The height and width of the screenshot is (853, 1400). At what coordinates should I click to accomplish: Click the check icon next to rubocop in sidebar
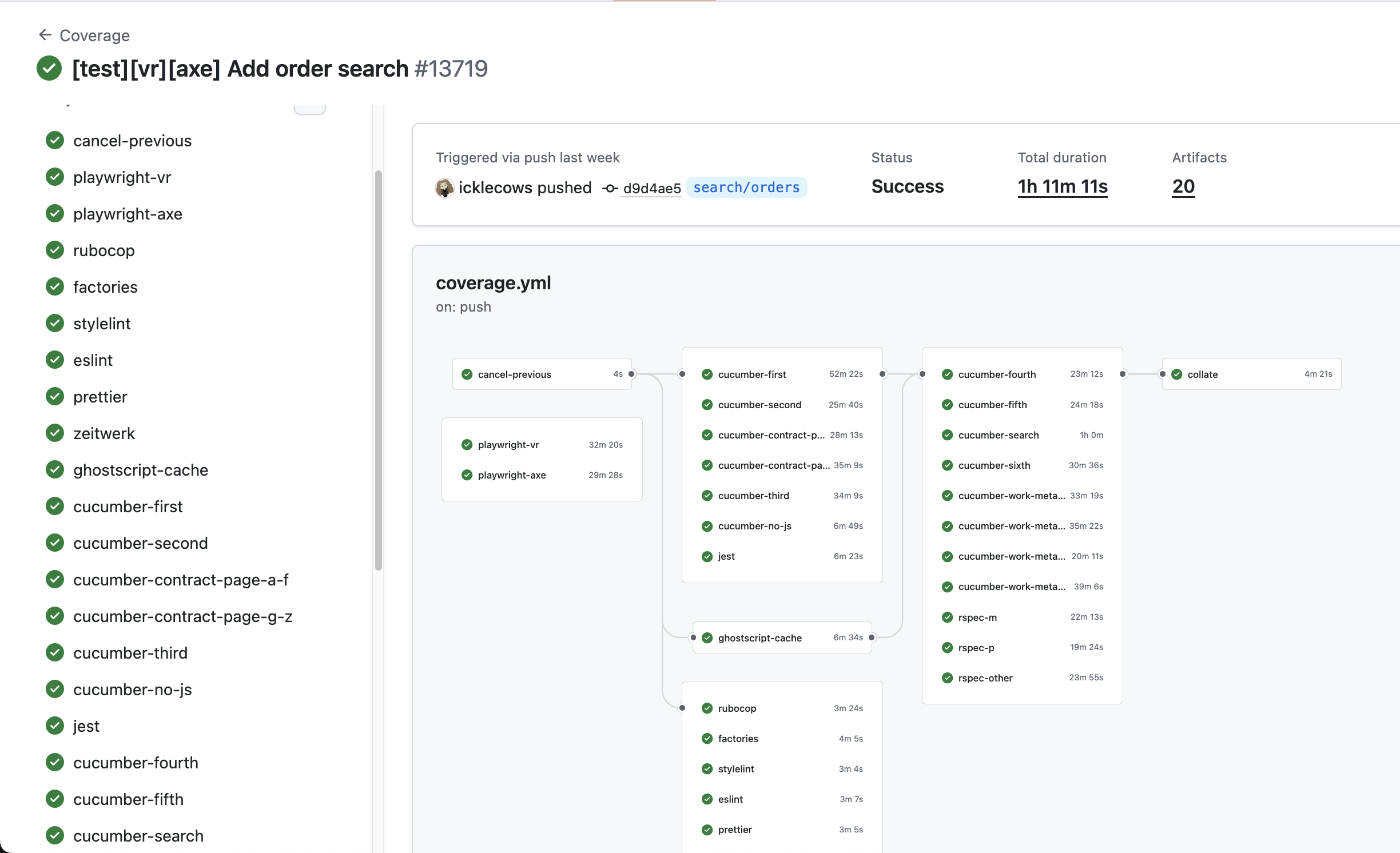(54, 250)
